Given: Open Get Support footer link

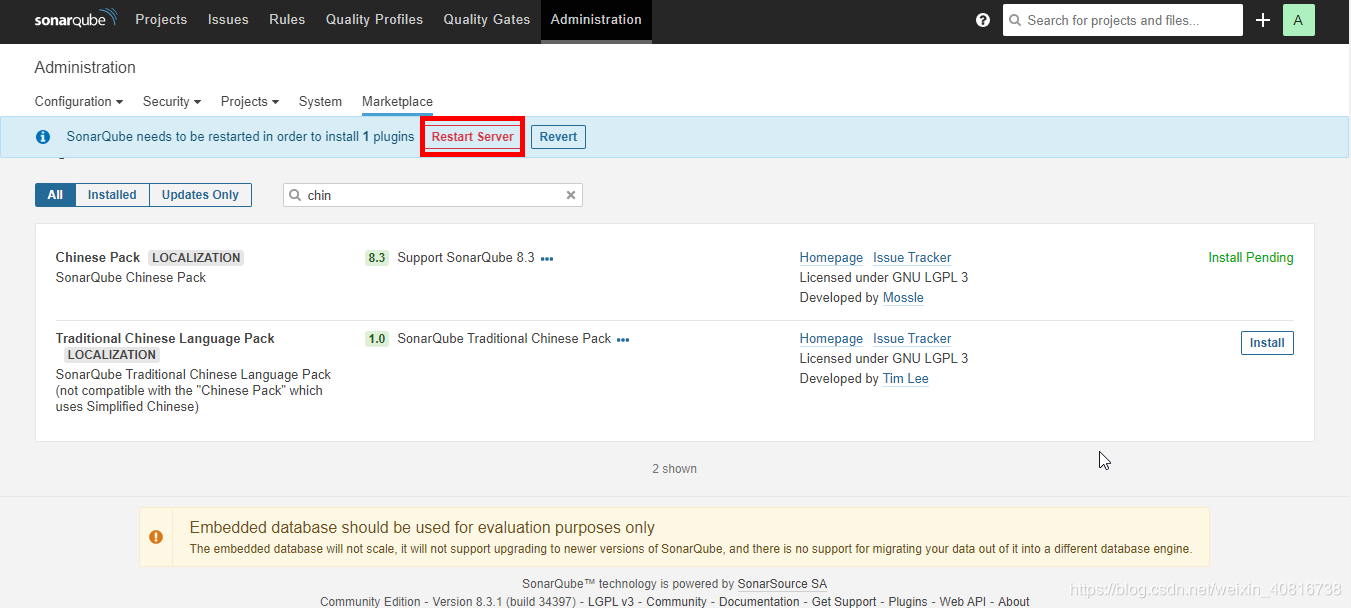Looking at the screenshot, I should (x=844, y=602).
